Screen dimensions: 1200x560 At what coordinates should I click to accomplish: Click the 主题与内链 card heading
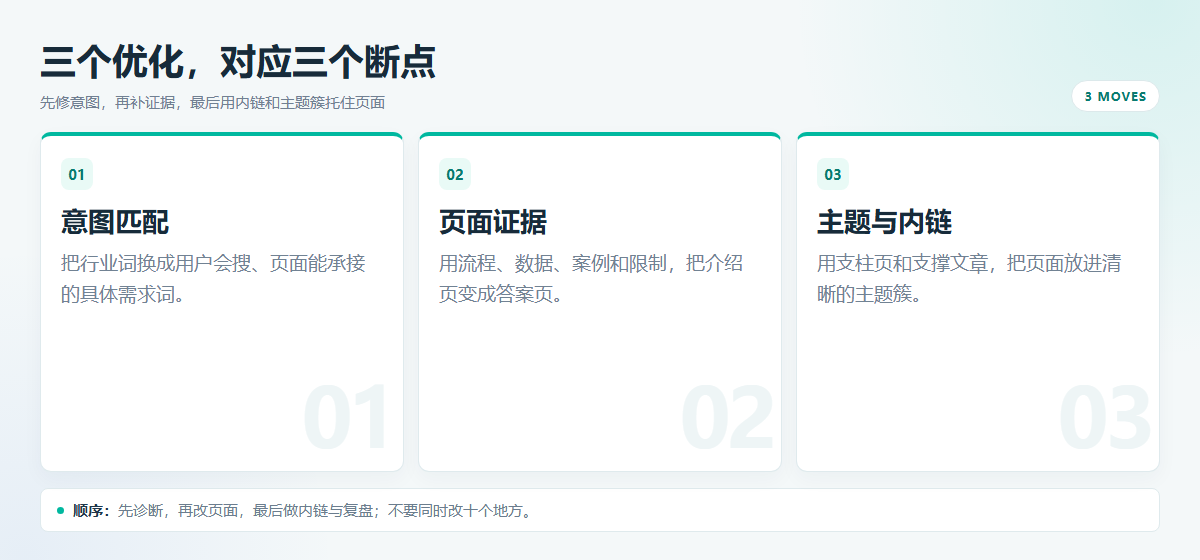[x=884, y=222]
